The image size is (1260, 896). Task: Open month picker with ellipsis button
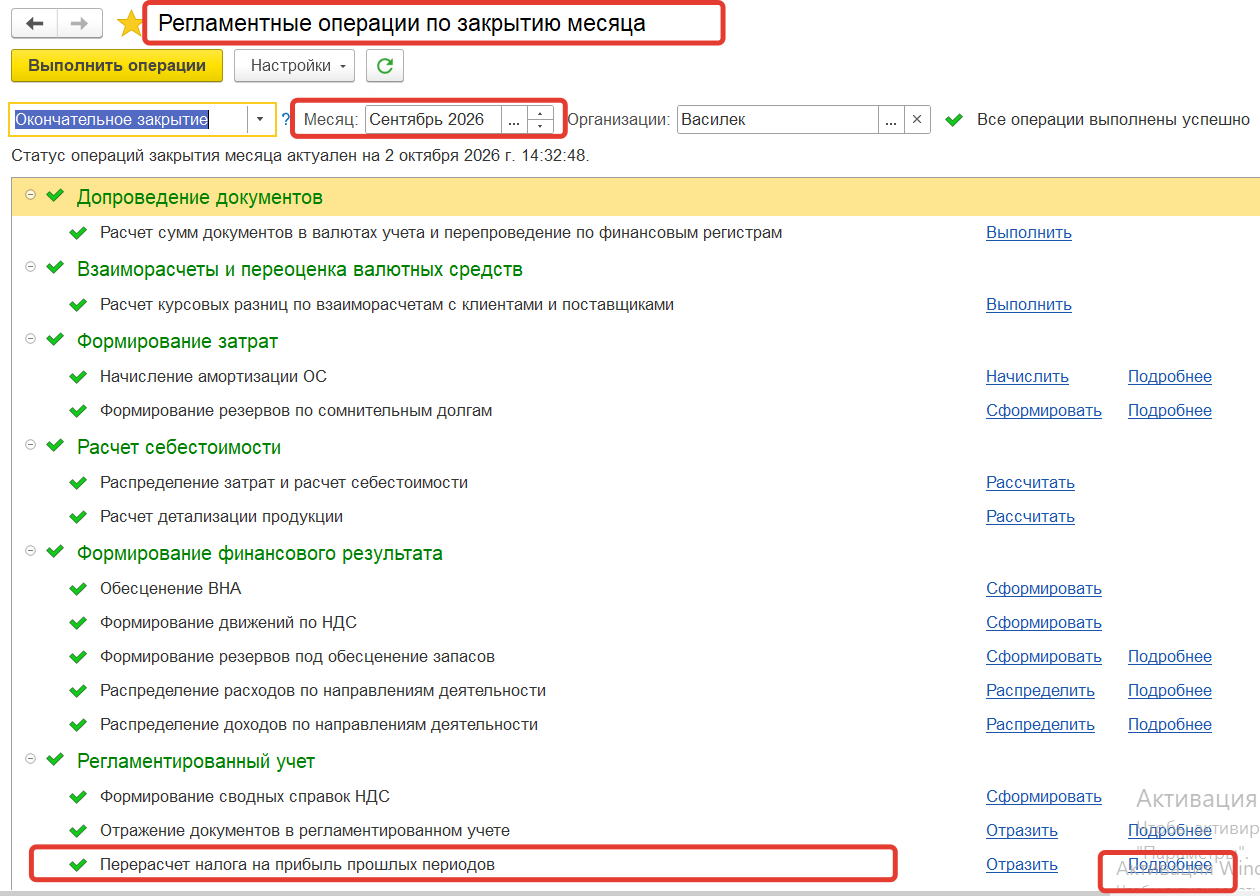coord(514,119)
